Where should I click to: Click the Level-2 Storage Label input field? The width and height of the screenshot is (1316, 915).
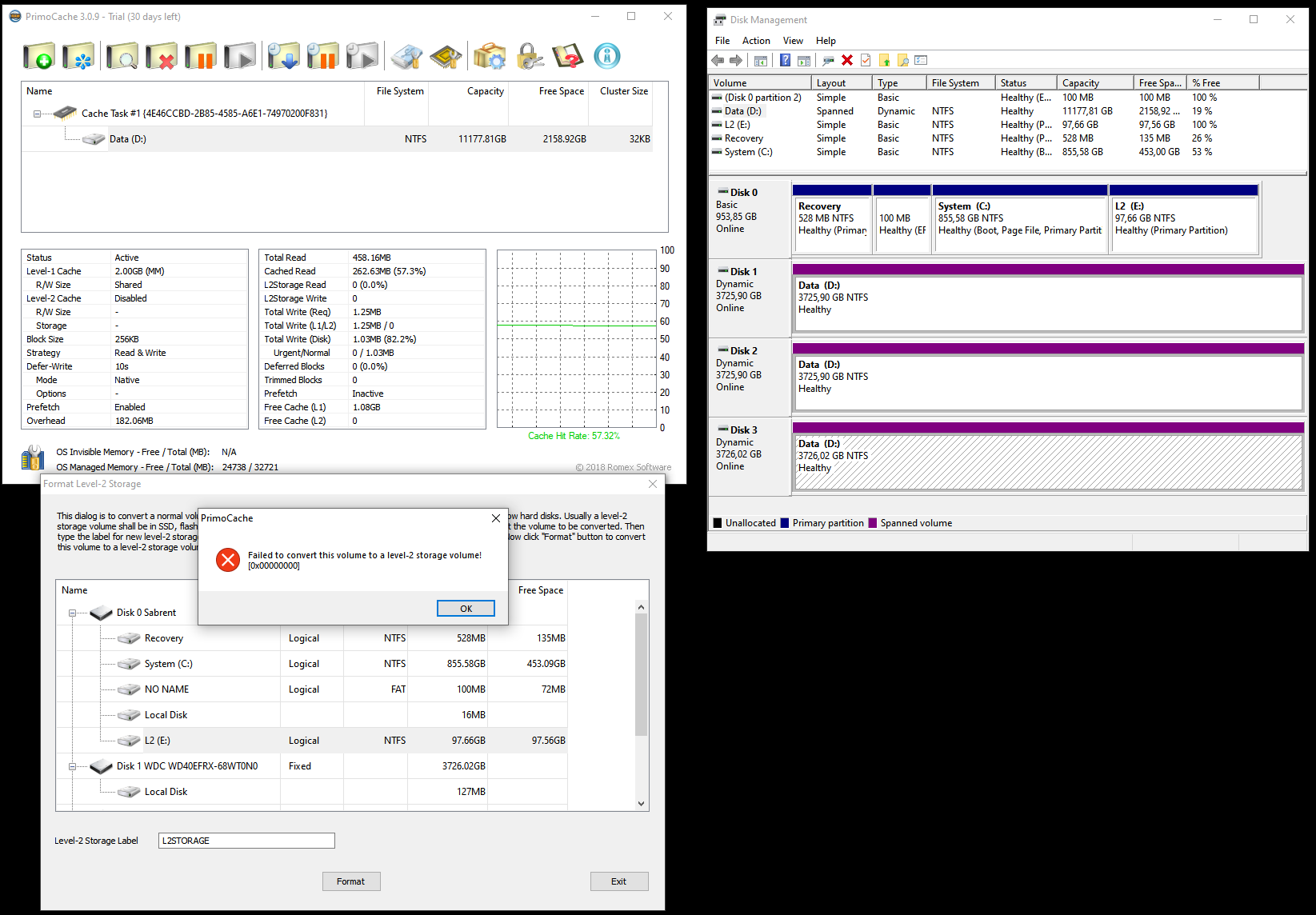(246, 841)
